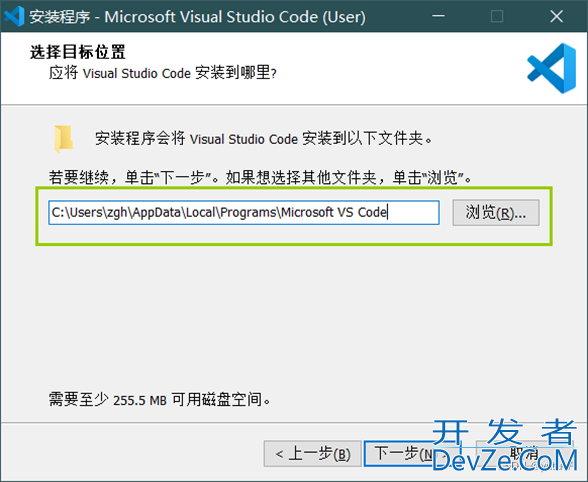
Task: Go back with 上一步(B) button
Action: pos(313,454)
